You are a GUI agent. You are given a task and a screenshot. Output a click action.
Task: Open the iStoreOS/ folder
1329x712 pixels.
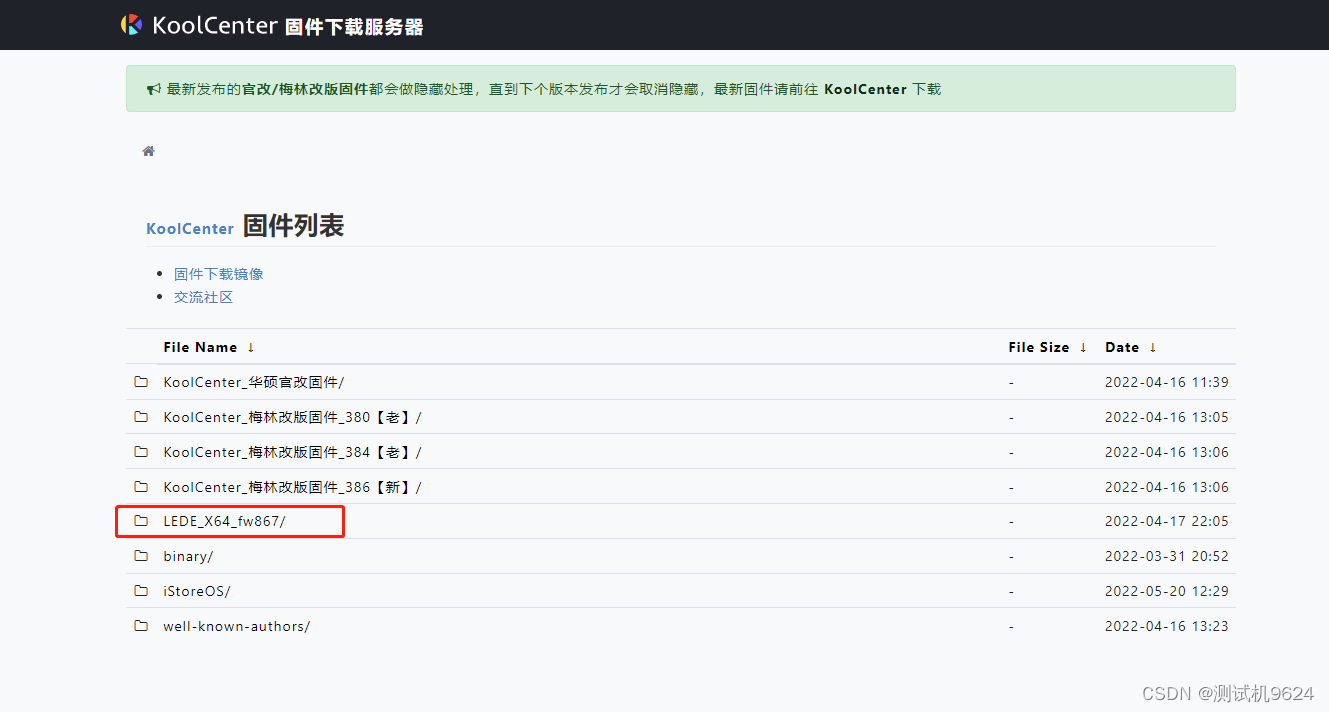[x=197, y=591]
